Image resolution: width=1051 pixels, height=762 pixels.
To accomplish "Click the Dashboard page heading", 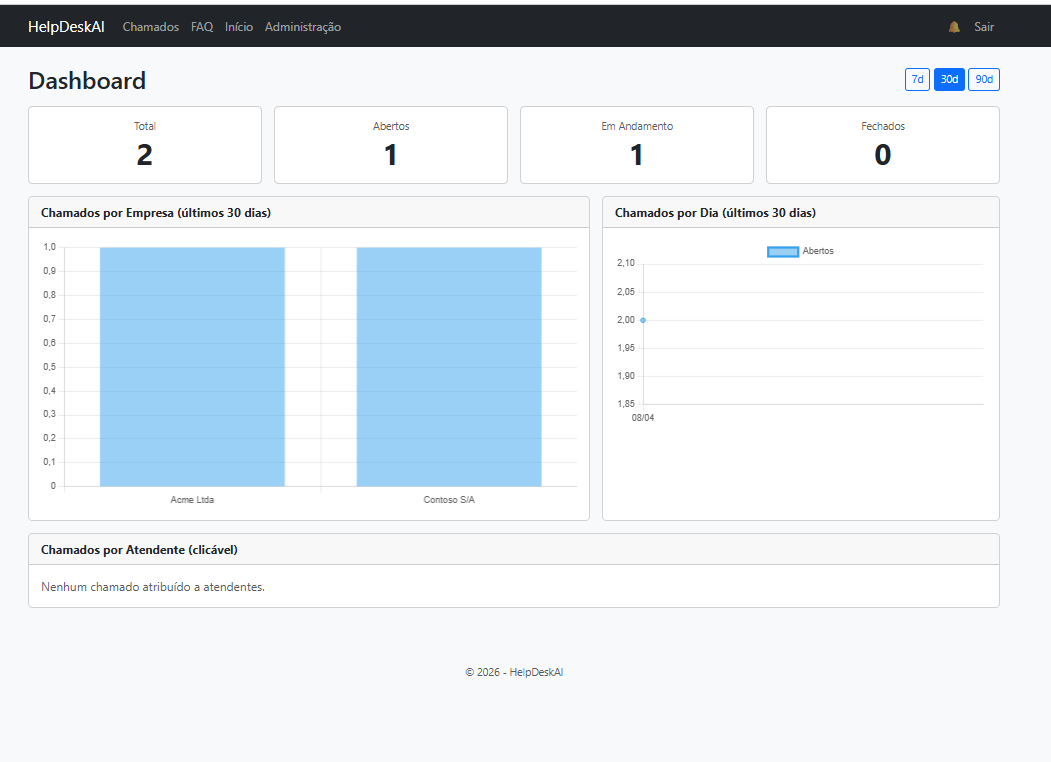I will point(87,80).
